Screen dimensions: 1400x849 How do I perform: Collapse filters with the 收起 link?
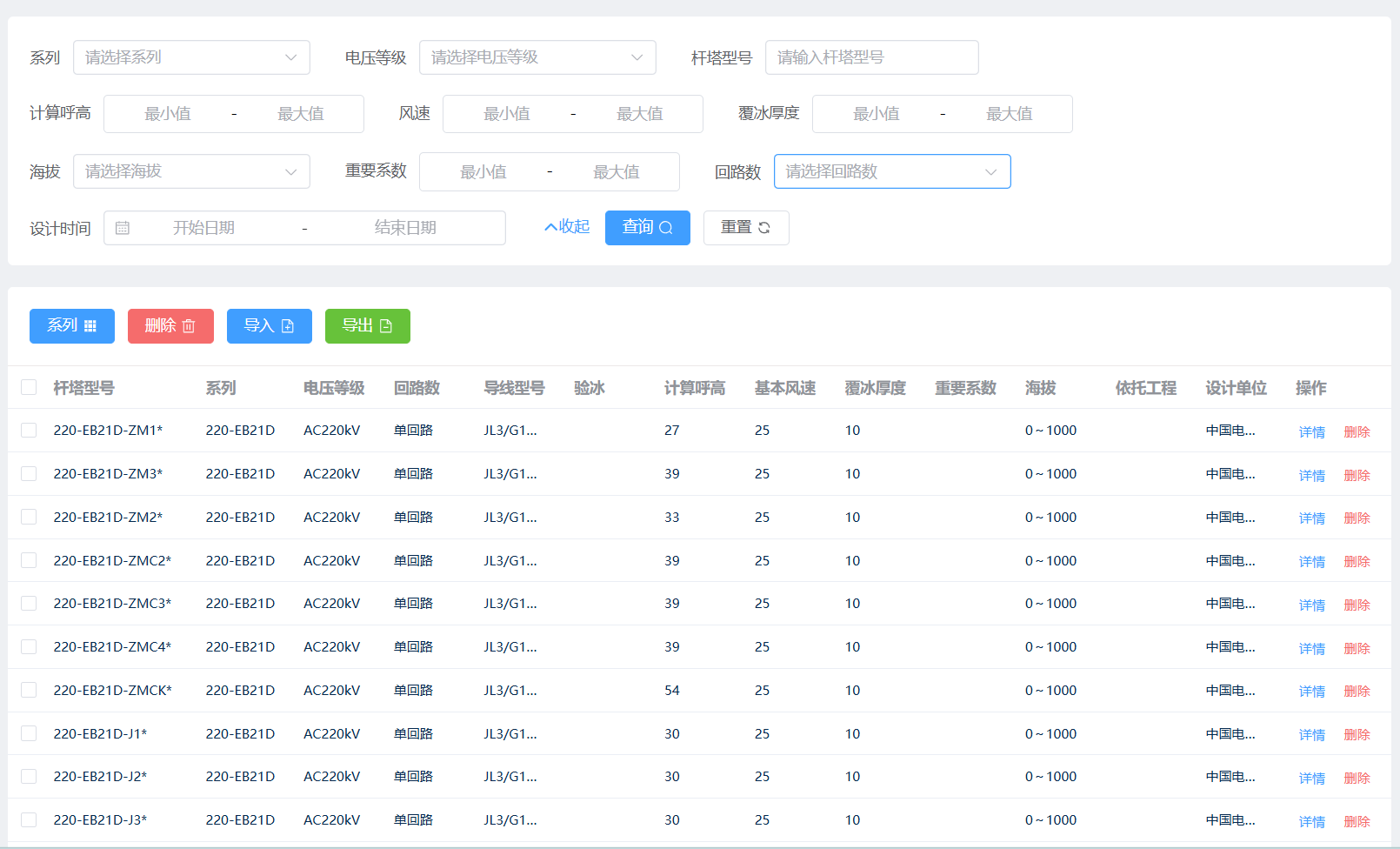[567, 227]
